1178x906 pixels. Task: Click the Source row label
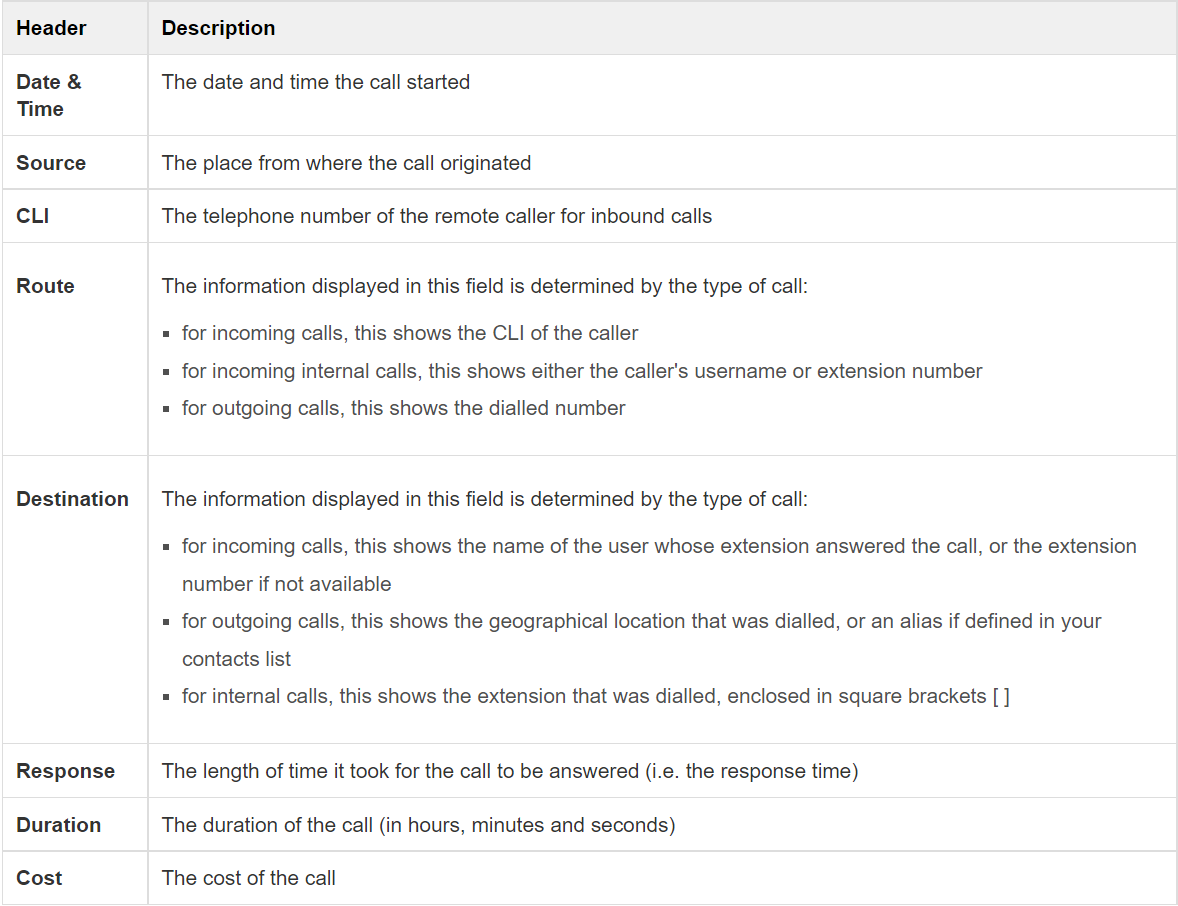51,163
